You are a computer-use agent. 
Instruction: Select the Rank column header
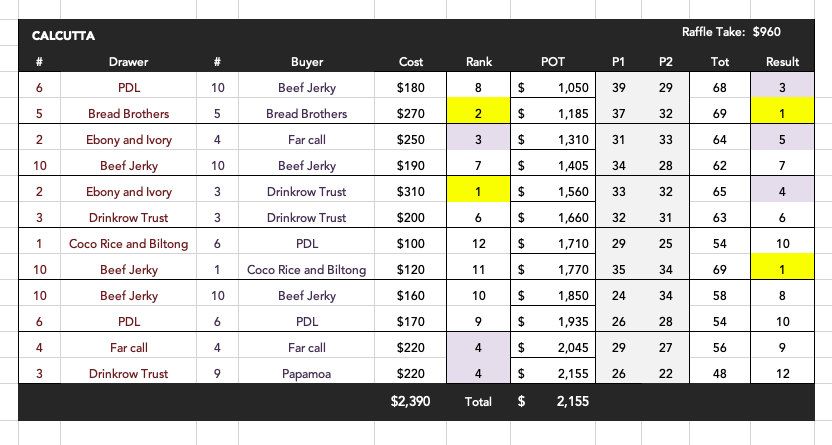[x=479, y=62]
